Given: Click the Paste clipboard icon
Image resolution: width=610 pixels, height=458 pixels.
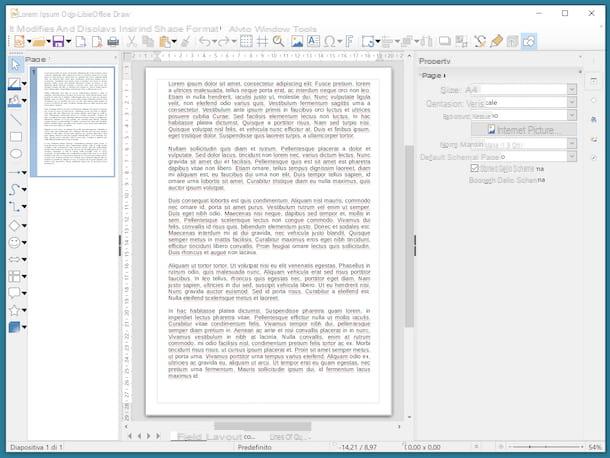Looking at the screenshot, I should pos(165,41).
